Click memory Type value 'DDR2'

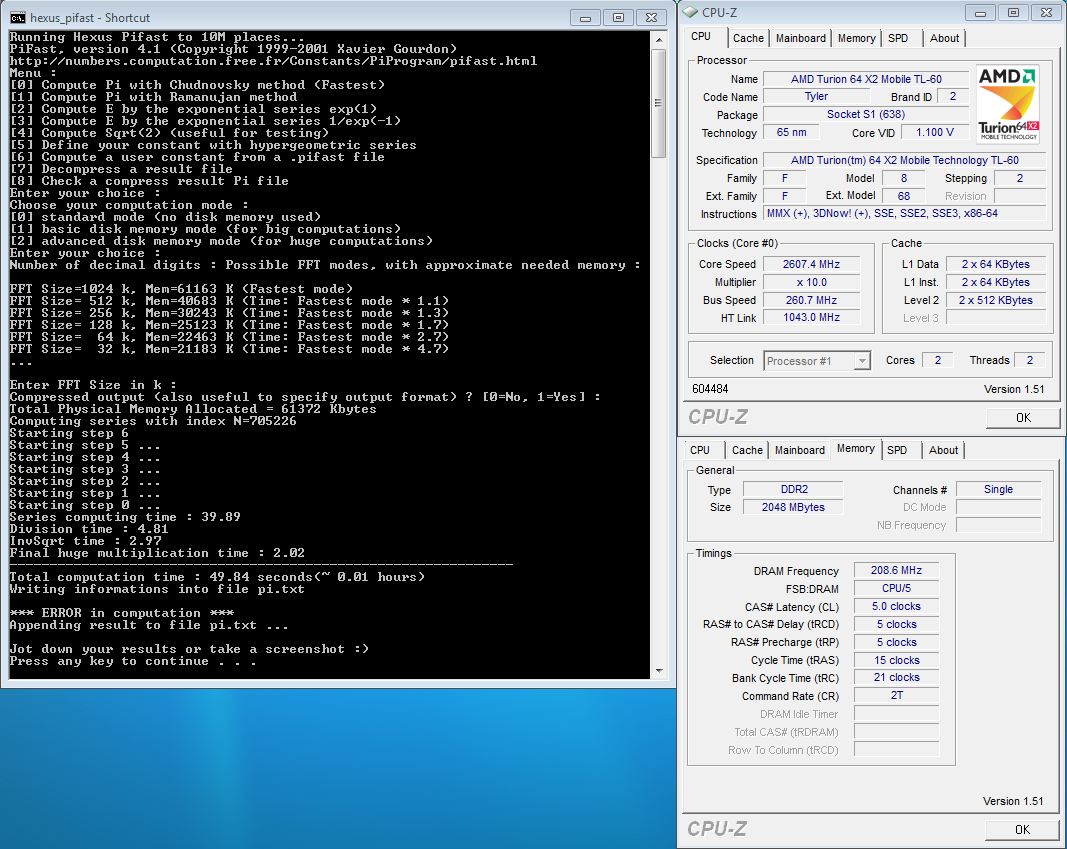(793, 489)
